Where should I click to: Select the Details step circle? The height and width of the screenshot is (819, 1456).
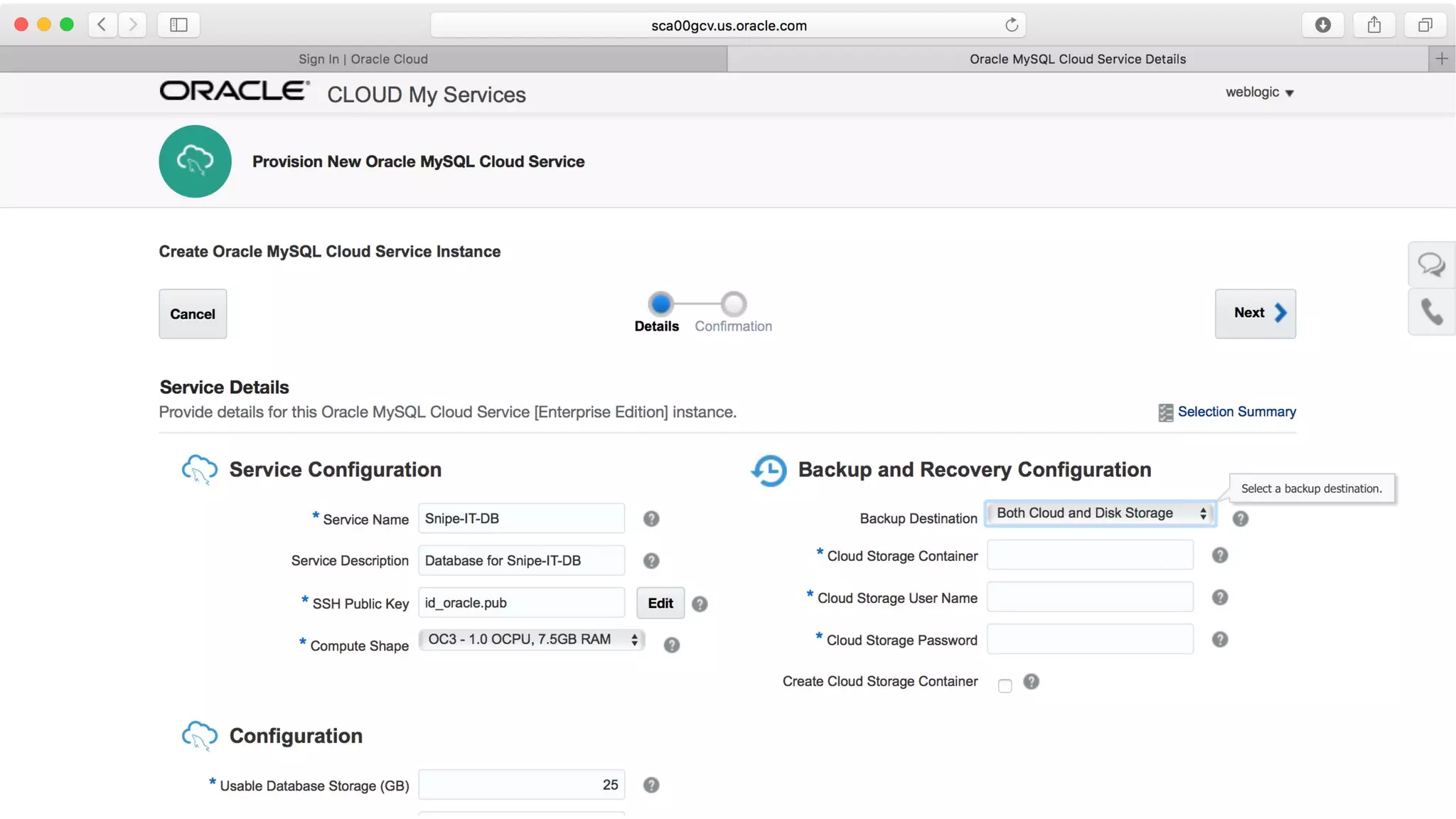click(x=660, y=304)
